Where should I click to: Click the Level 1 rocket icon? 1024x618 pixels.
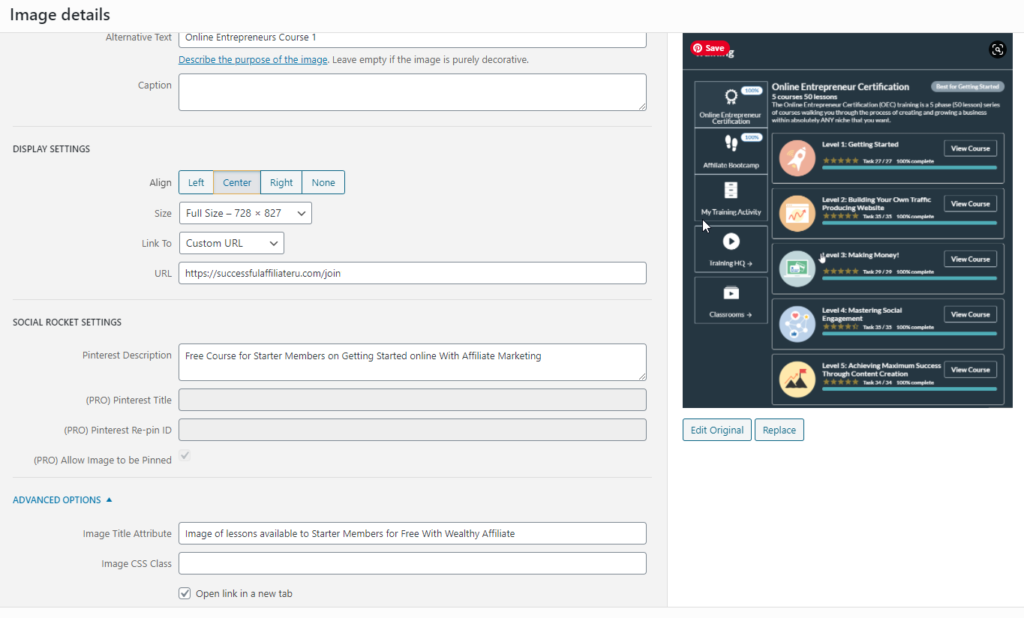(797, 158)
